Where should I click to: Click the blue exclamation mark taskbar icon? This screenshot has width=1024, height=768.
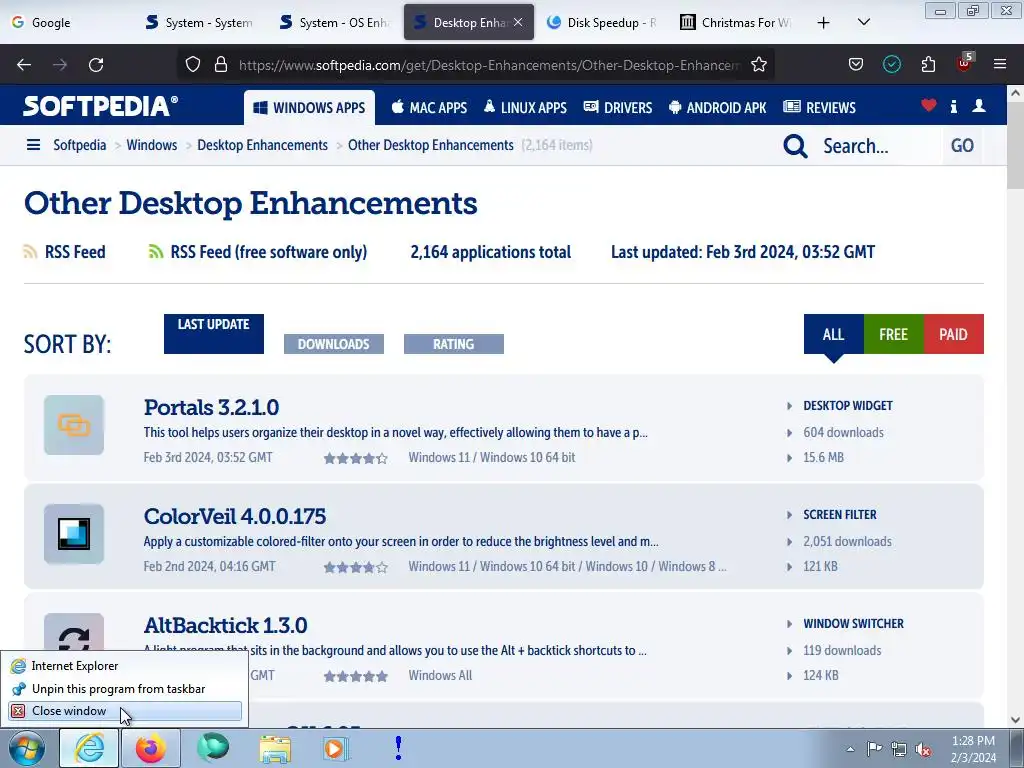398,748
